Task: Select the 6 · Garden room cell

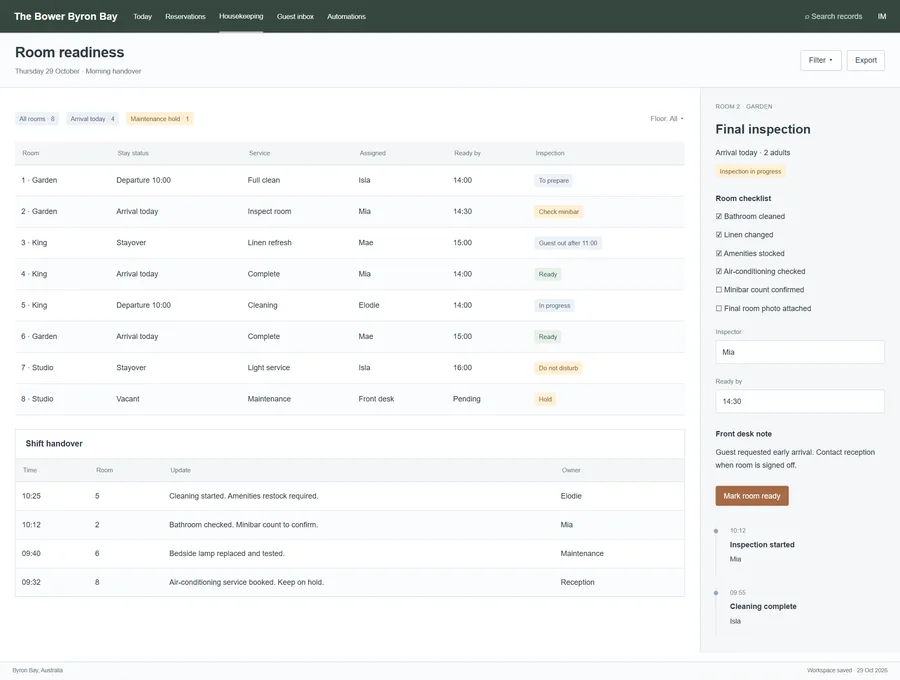Action: tap(39, 336)
